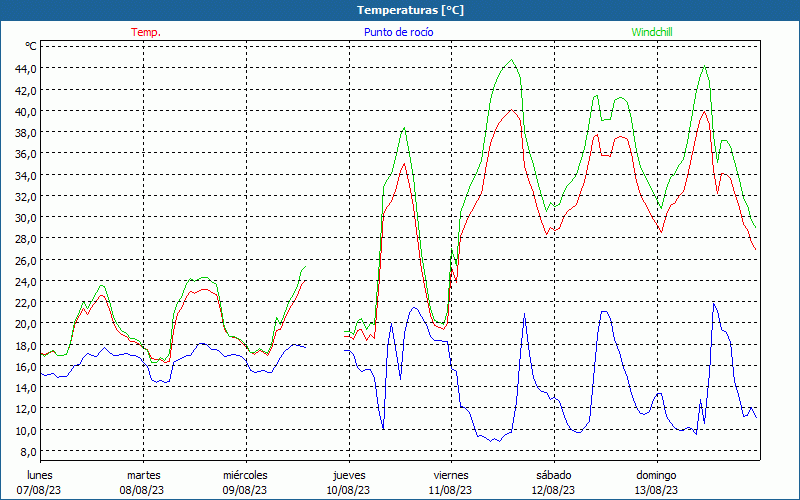
Task: Click the 'martes' day label
Action: [143, 475]
